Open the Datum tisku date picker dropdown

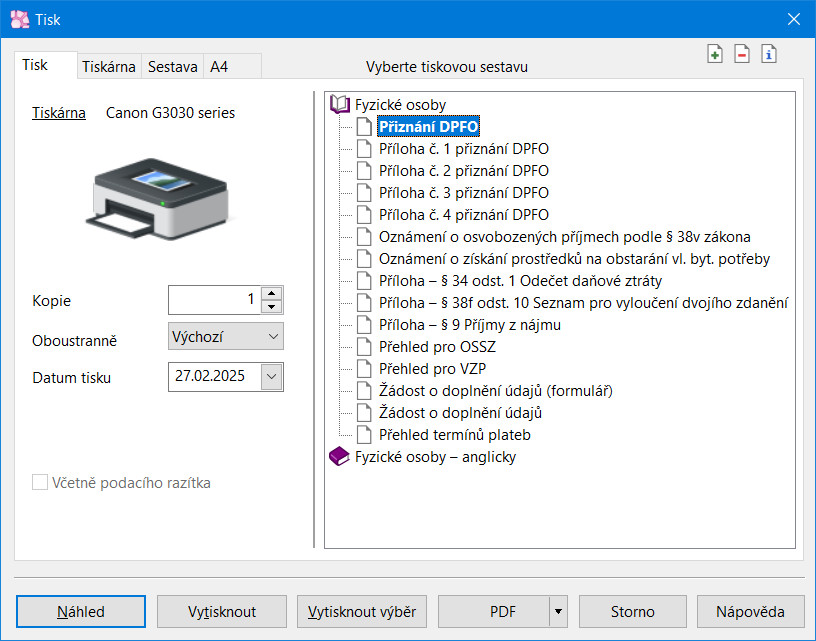272,377
